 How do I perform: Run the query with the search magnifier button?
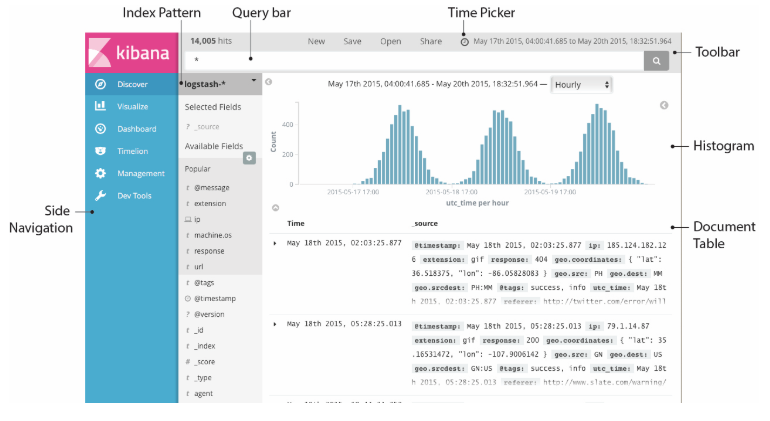click(656, 61)
